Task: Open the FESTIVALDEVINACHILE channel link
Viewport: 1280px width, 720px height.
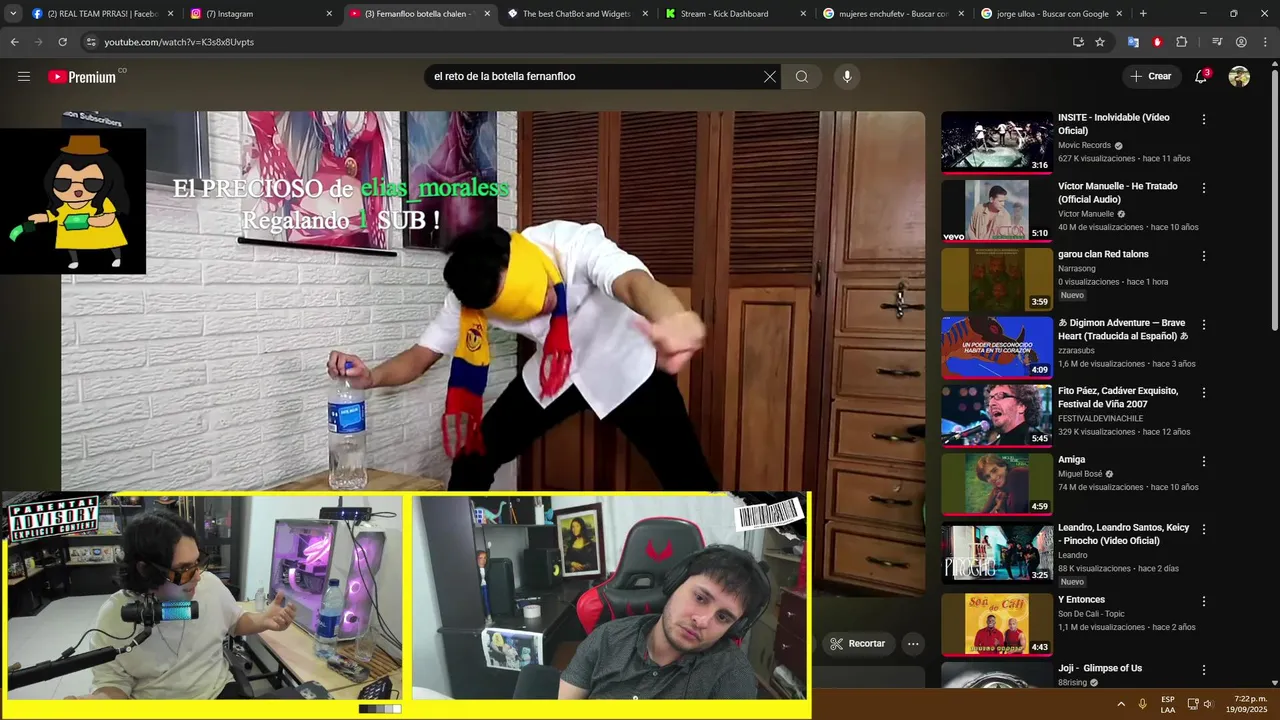Action: coord(1100,418)
